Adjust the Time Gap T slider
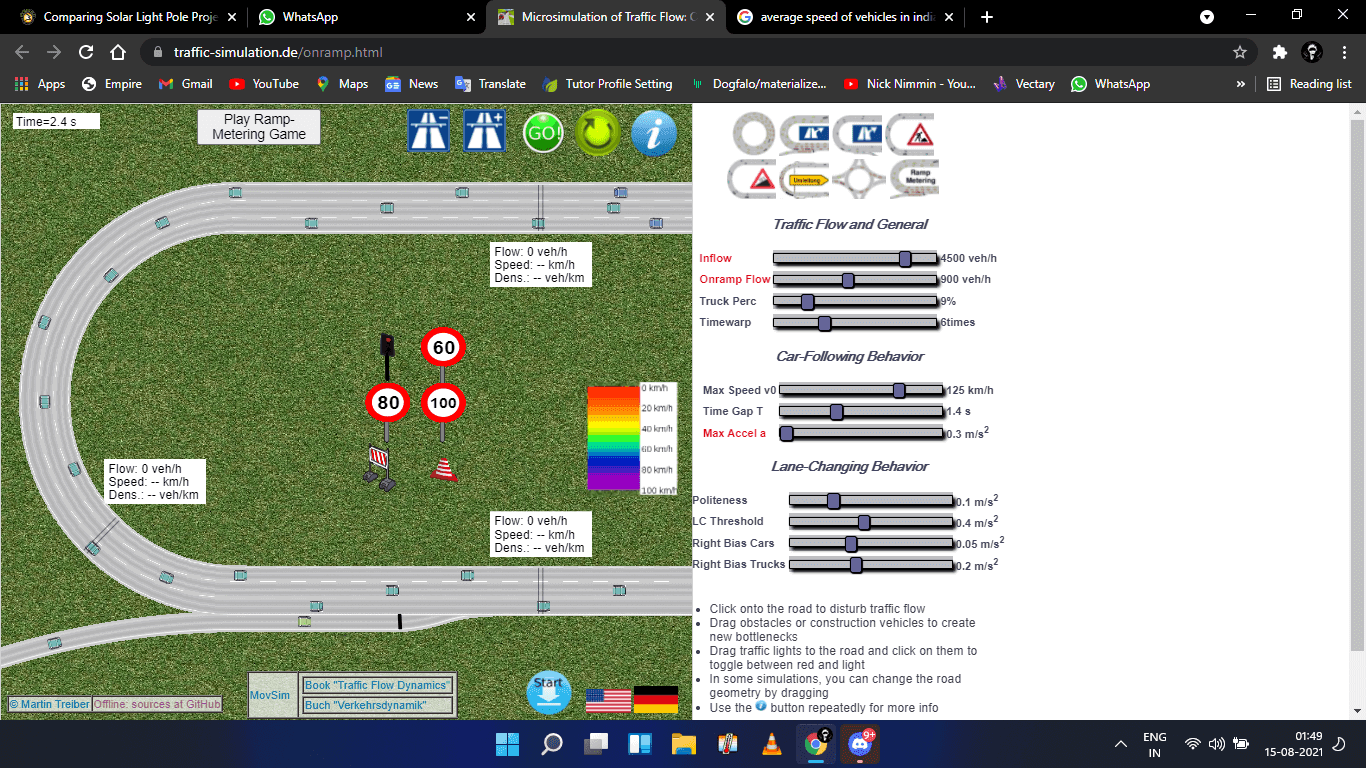Viewport: 1366px width, 768px height. click(861, 412)
